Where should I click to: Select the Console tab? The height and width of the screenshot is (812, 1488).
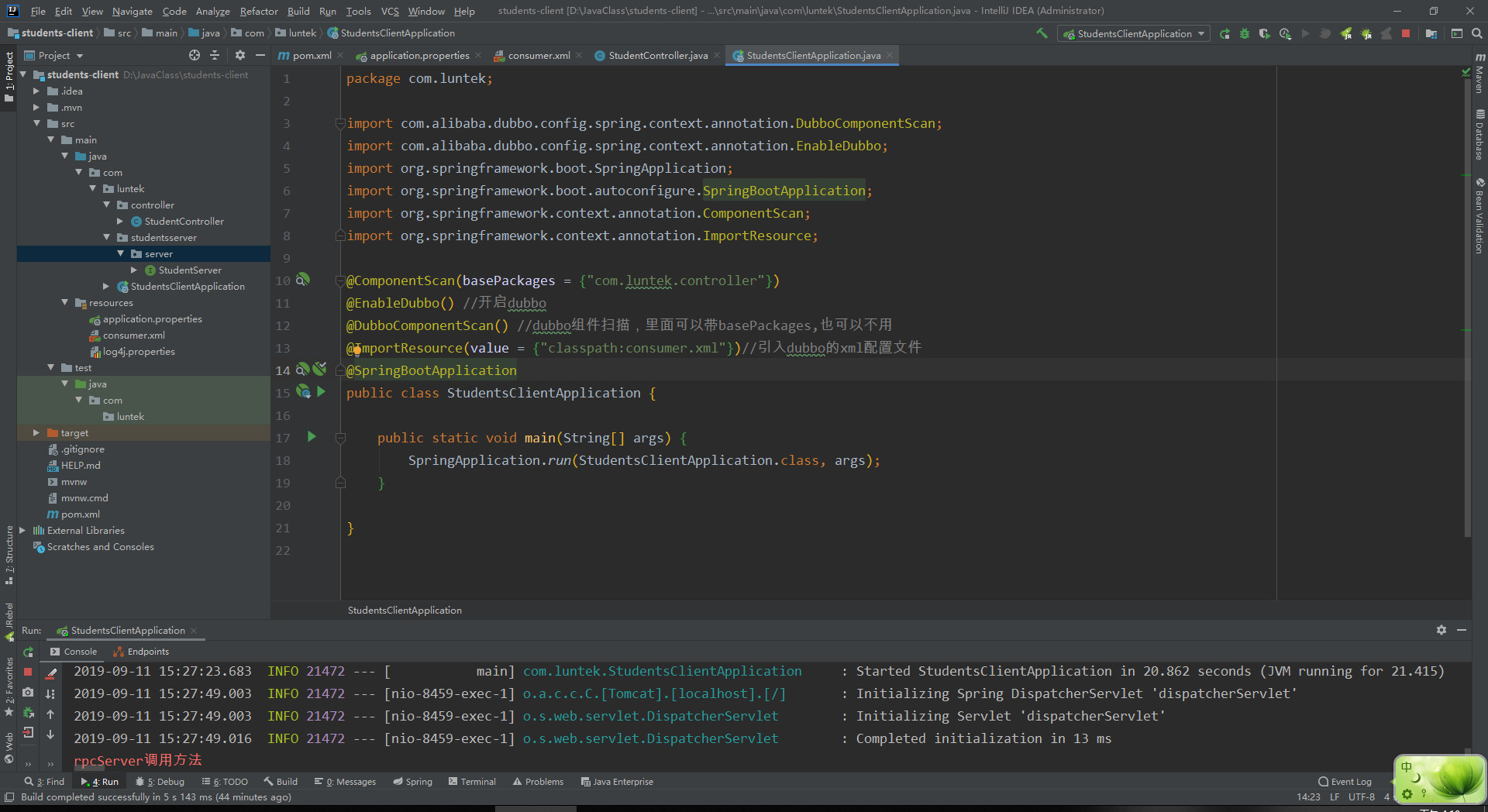(74, 652)
